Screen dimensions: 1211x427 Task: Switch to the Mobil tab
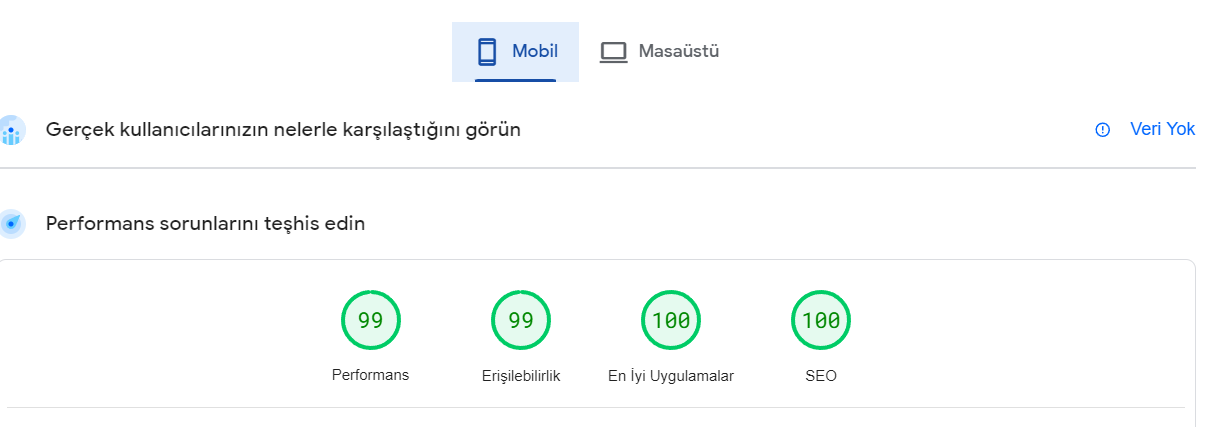coord(515,52)
